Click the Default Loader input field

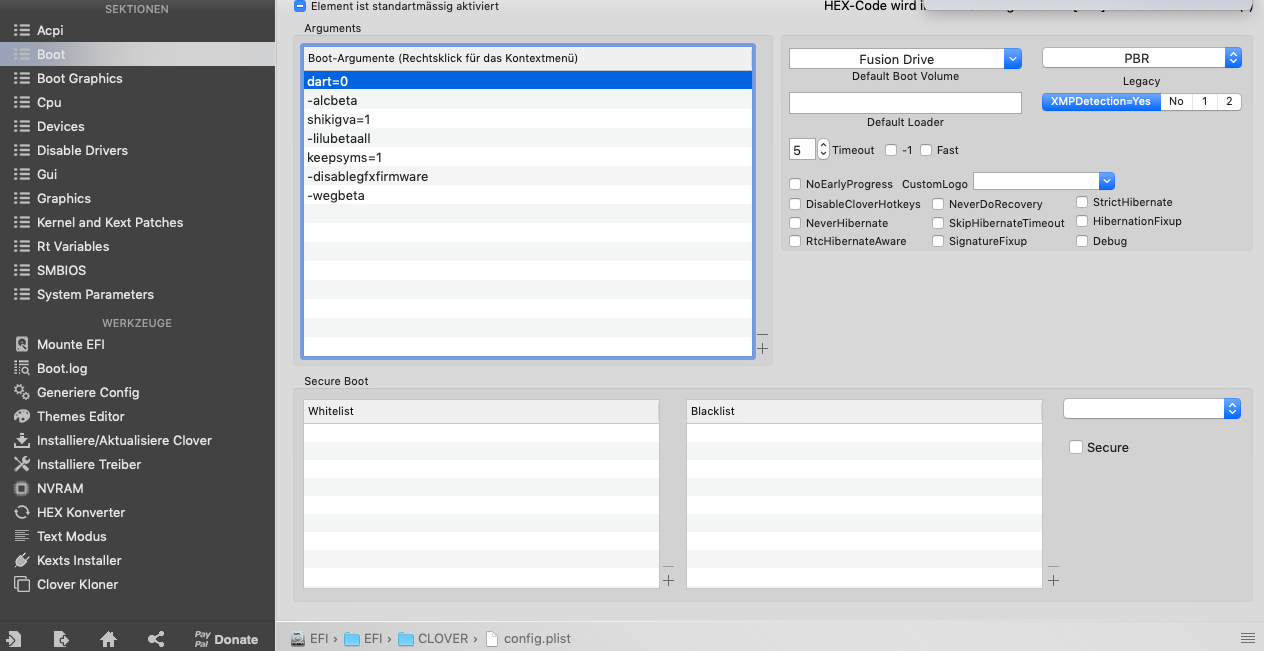[905, 103]
